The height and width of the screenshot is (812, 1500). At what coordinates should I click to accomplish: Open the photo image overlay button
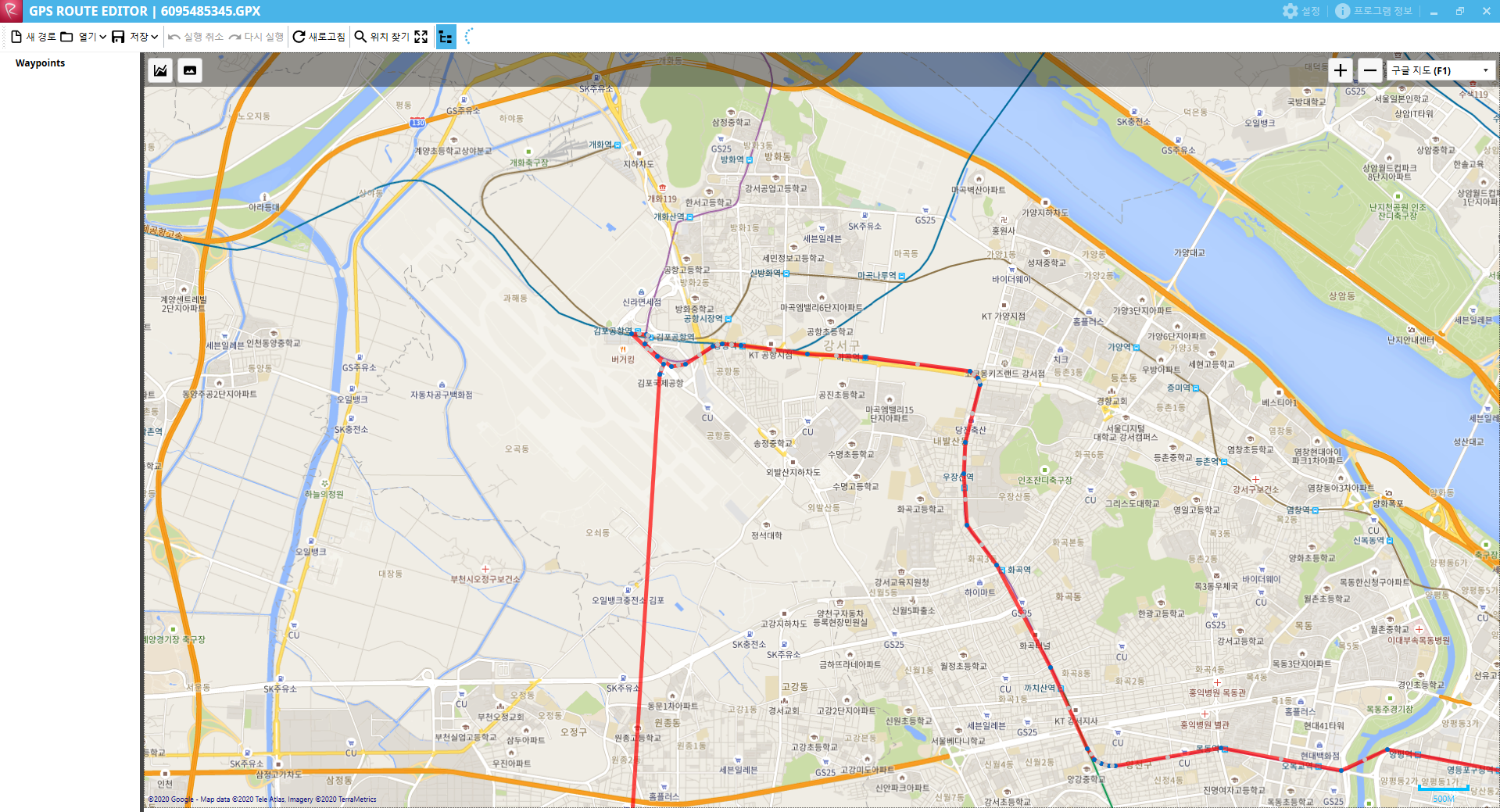190,70
